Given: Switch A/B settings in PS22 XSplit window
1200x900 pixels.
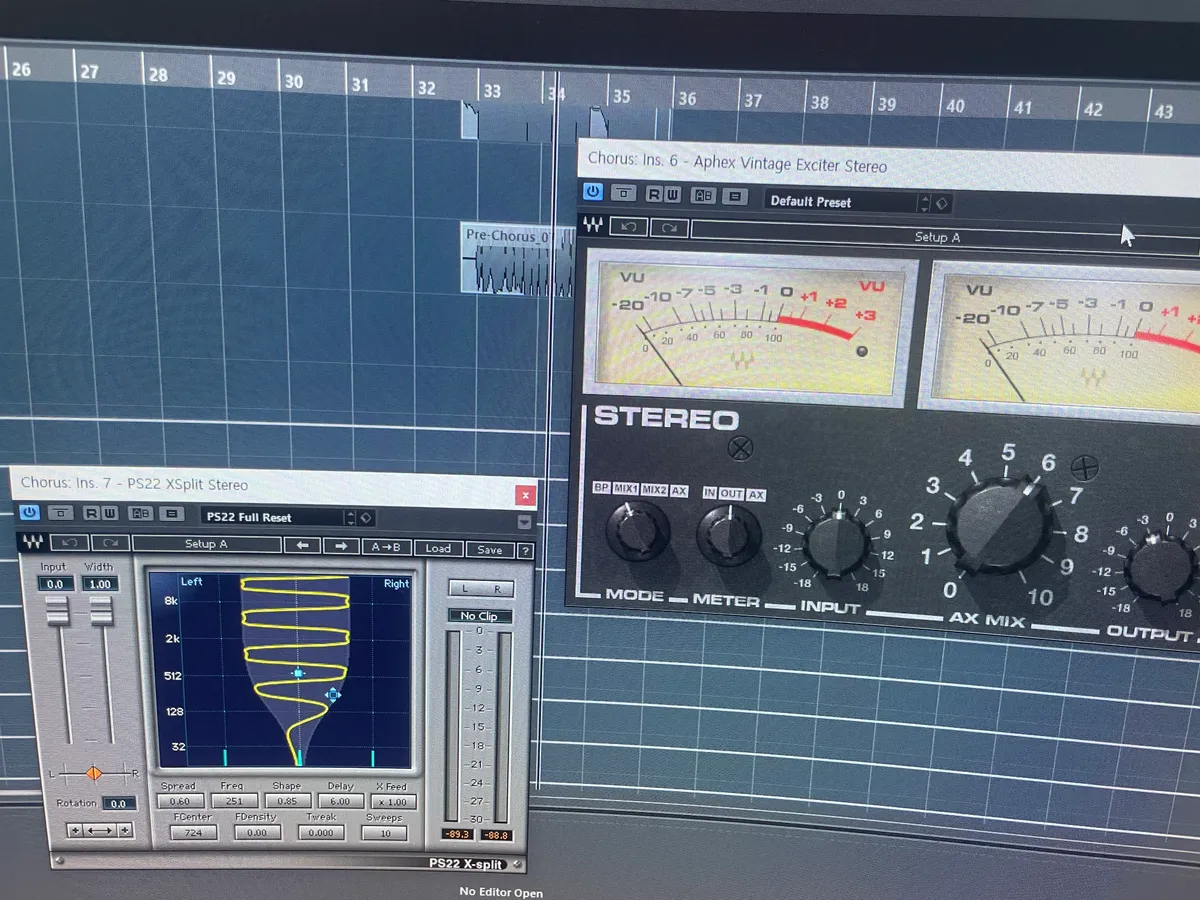Looking at the screenshot, I should [142, 514].
